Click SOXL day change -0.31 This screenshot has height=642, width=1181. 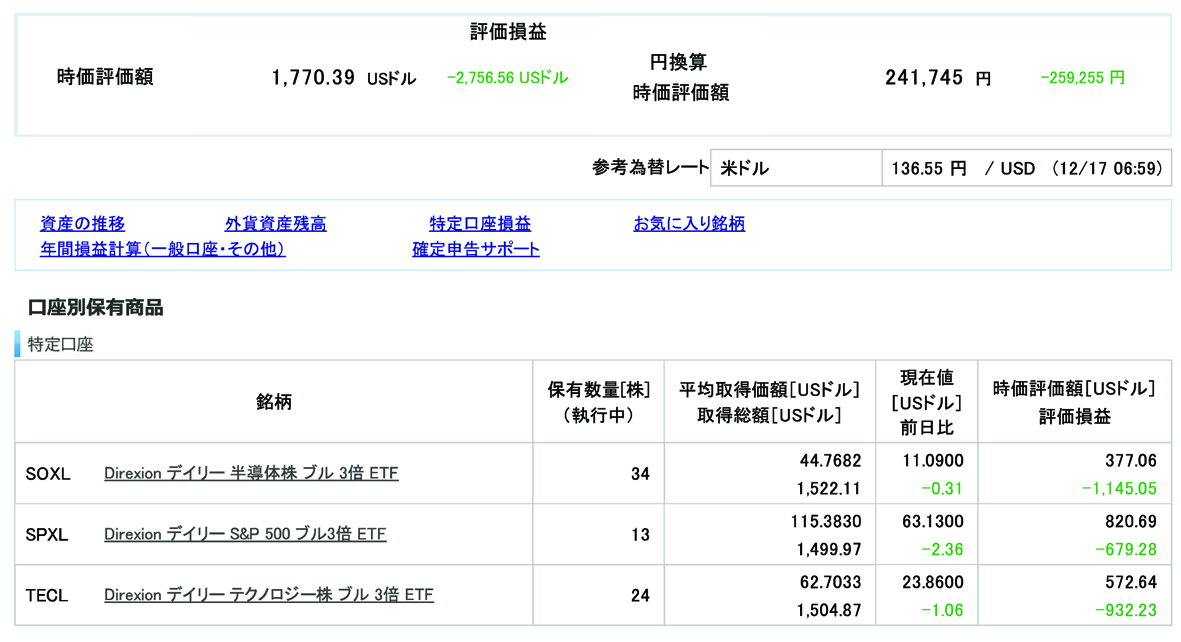[942, 489]
